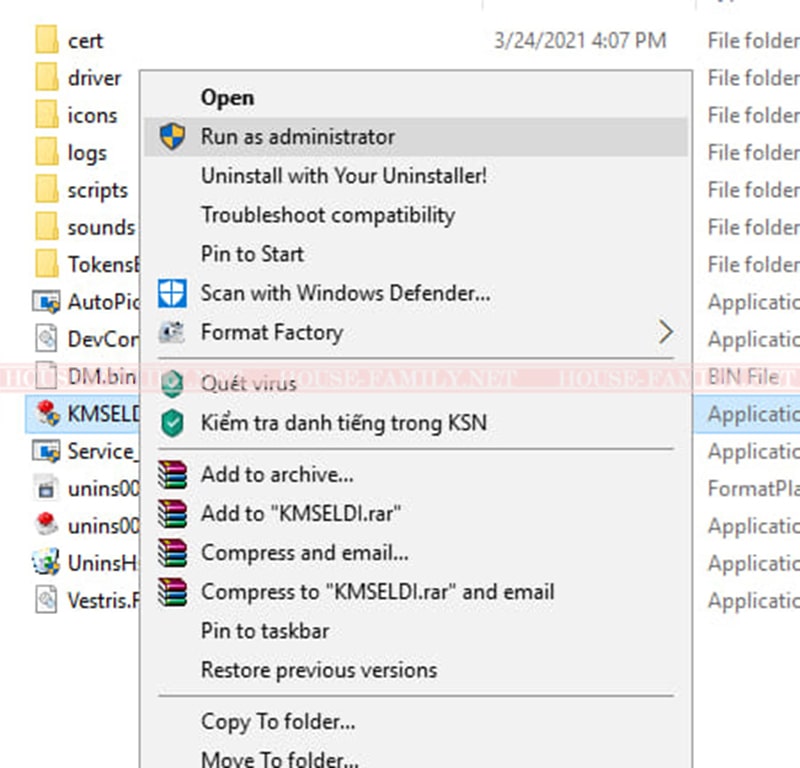The height and width of the screenshot is (768, 800).
Task: Click the Kaspersky icon beside Quét virus
Action: click(x=173, y=384)
